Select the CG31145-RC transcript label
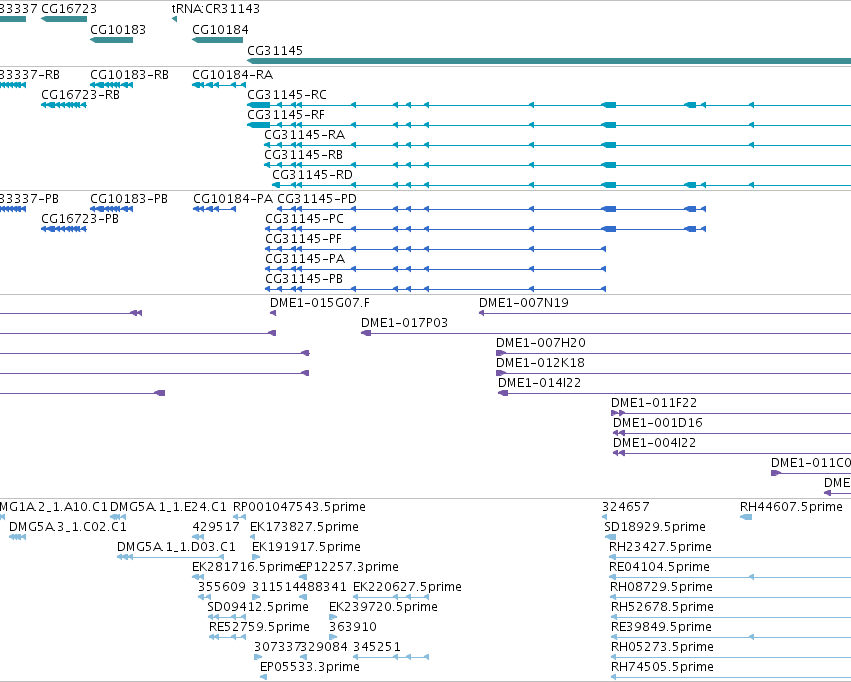Screen dimensions: 851x682 287,95
